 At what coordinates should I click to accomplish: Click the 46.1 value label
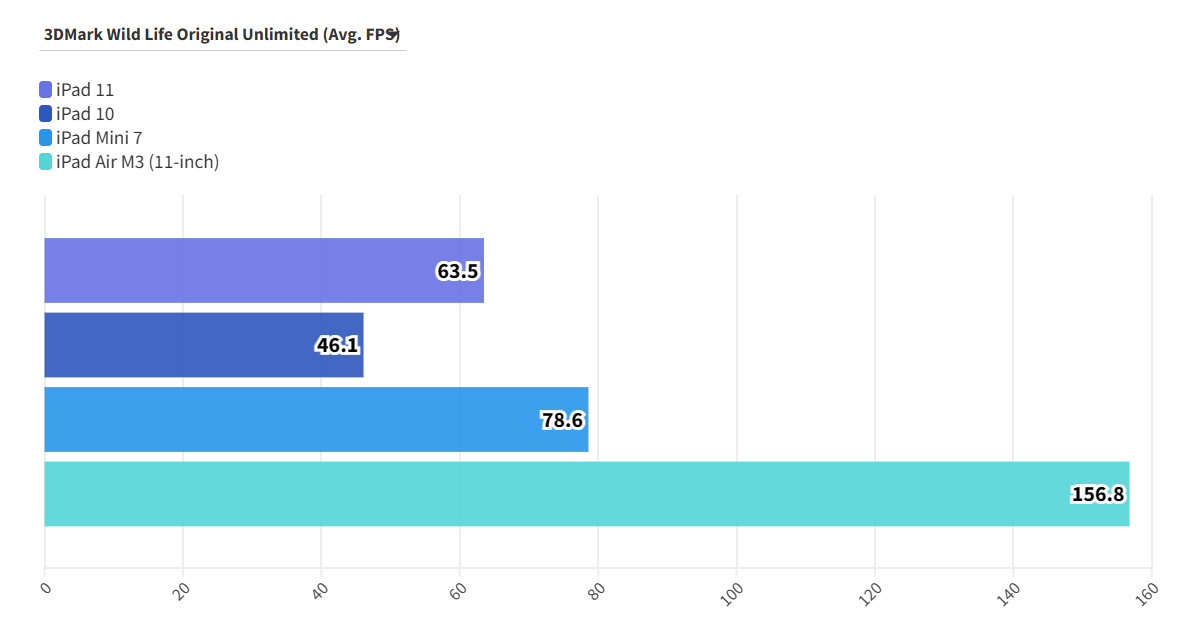pyautogui.click(x=337, y=346)
